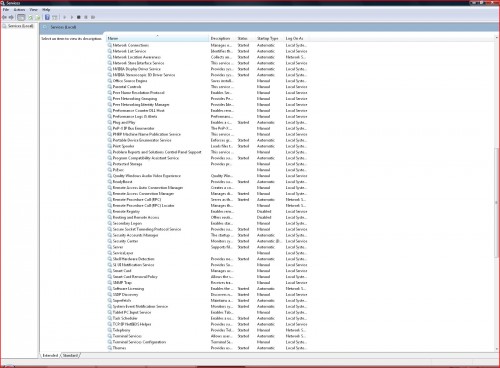The image size is (500, 368).
Task: Click the green Refresh toolbar icon
Action: click(31, 17)
